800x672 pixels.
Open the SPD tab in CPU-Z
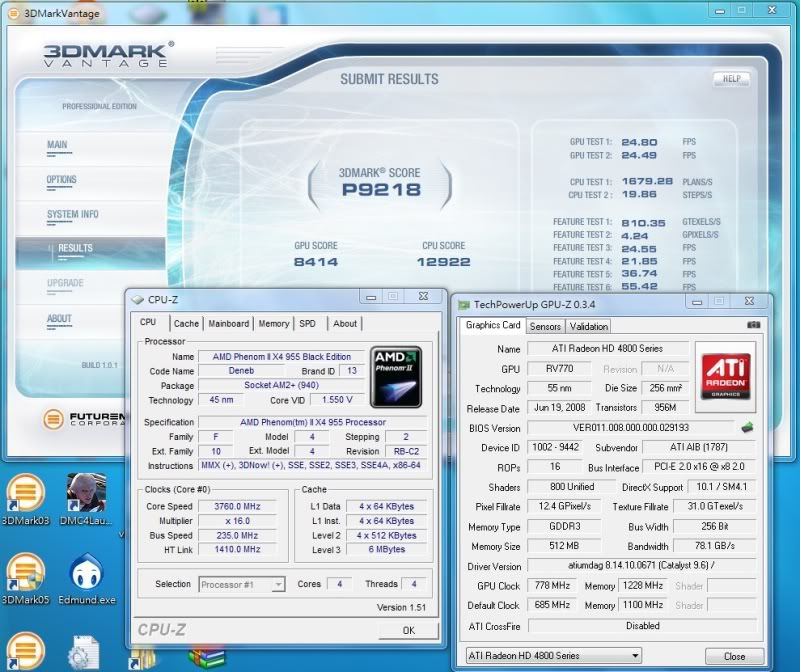tap(307, 323)
